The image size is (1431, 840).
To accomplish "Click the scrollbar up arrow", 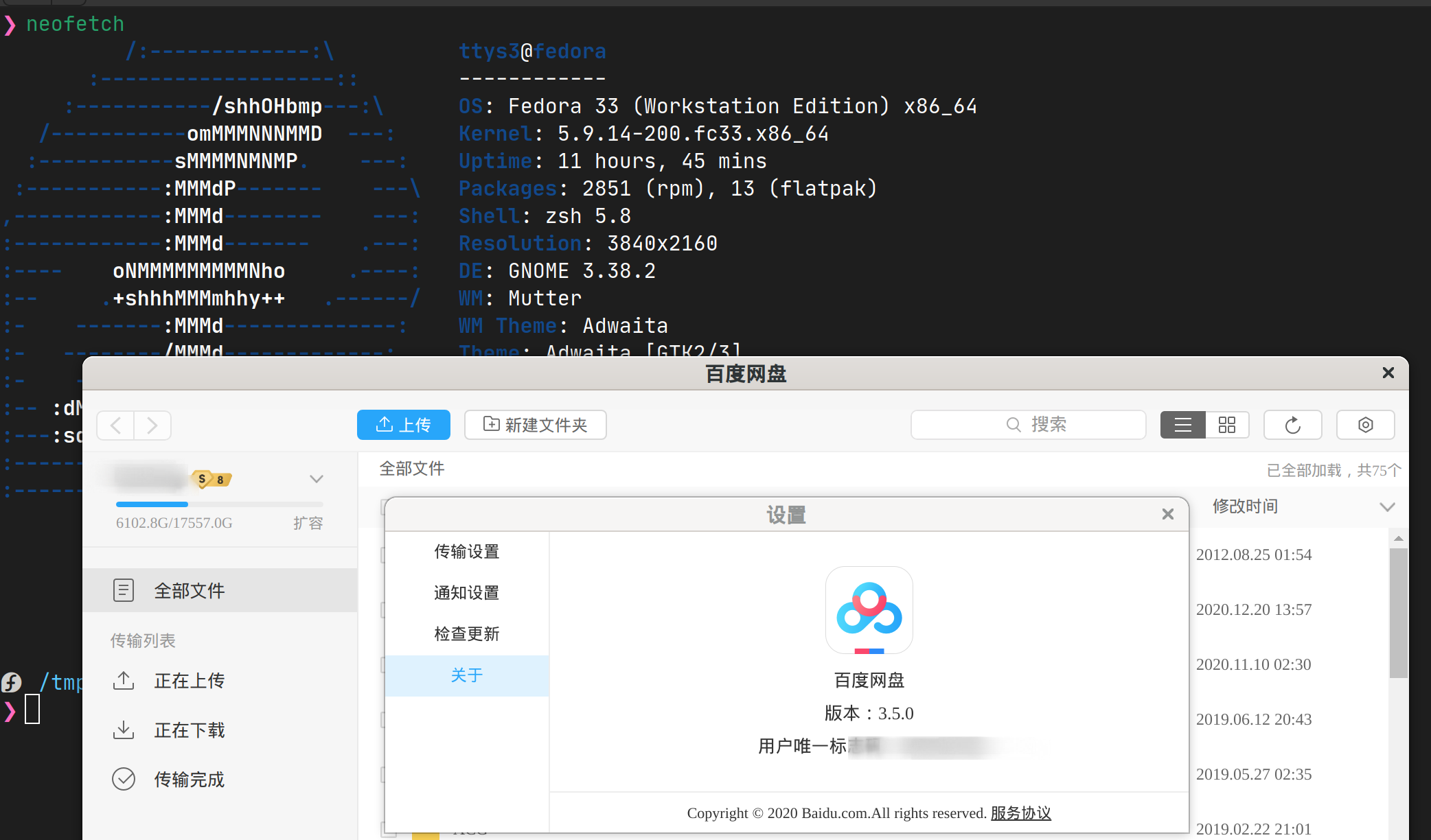I will pyautogui.click(x=1399, y=538).
